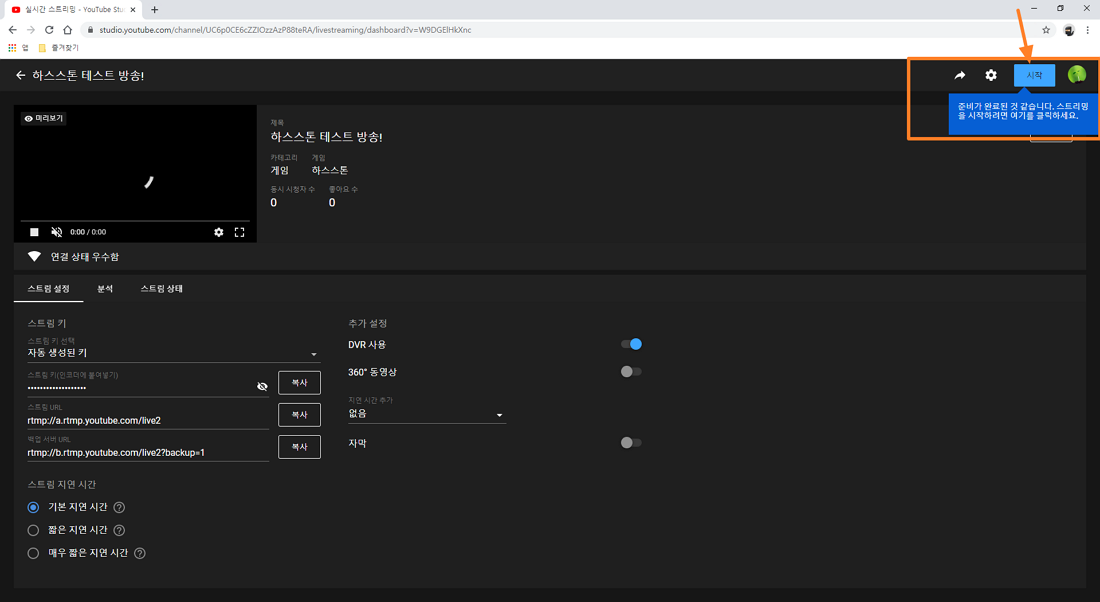Click the 미리보기 preview badge

pyautogui.click(x=43, y=119)
